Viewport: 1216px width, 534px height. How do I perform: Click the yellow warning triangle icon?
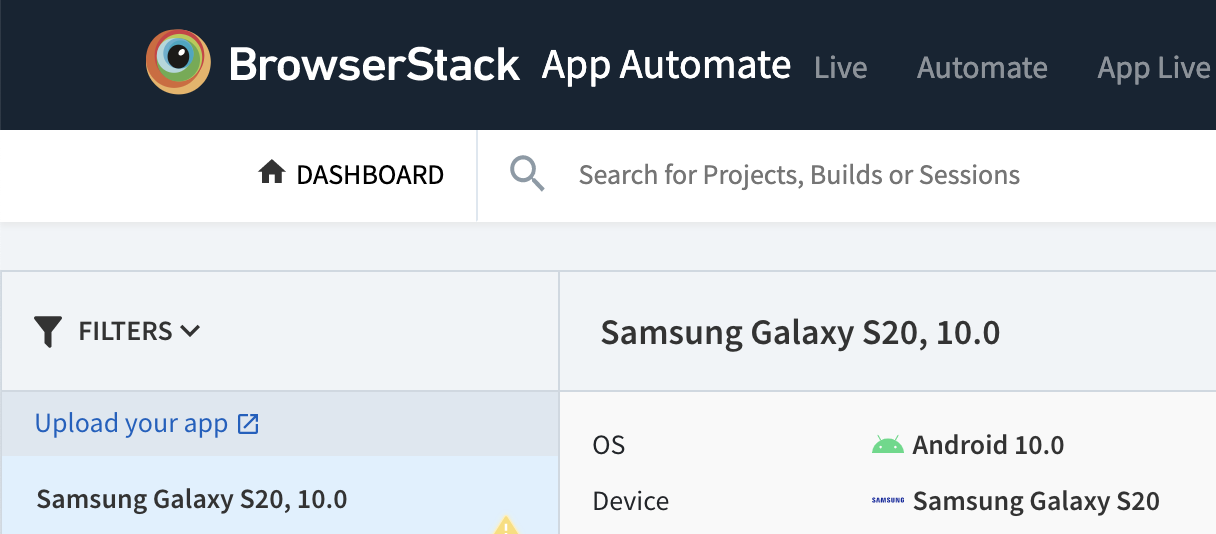click(x=506, y=525)
